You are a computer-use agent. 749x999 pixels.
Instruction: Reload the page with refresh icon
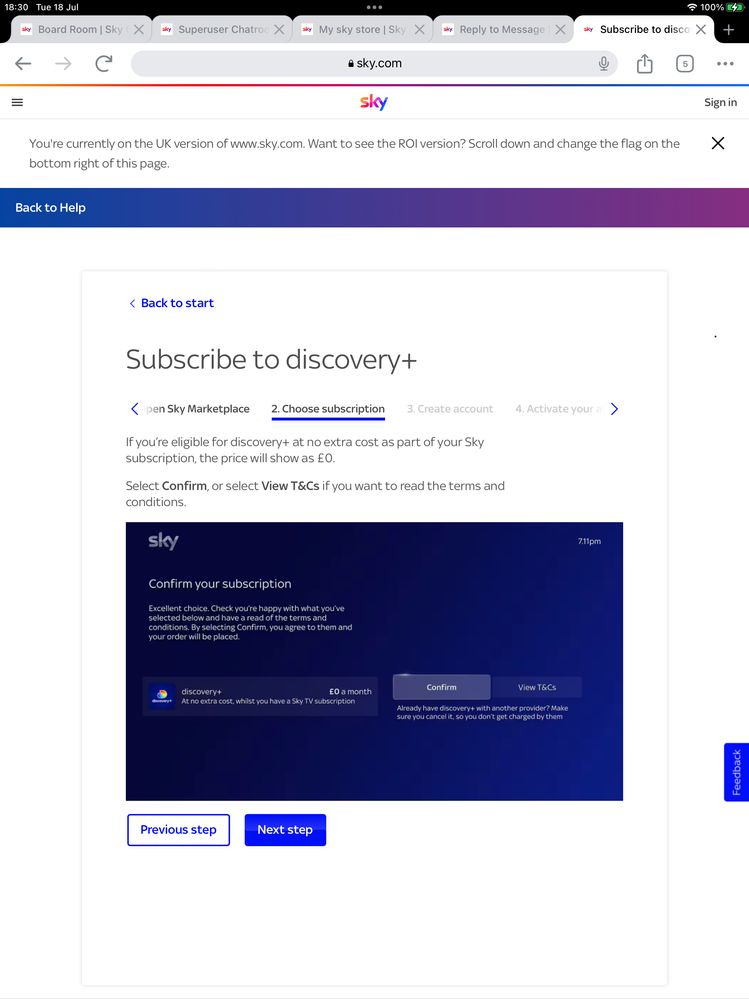(x=103, y=64)
